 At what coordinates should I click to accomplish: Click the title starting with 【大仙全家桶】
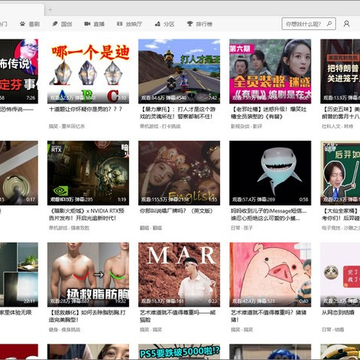341,214
